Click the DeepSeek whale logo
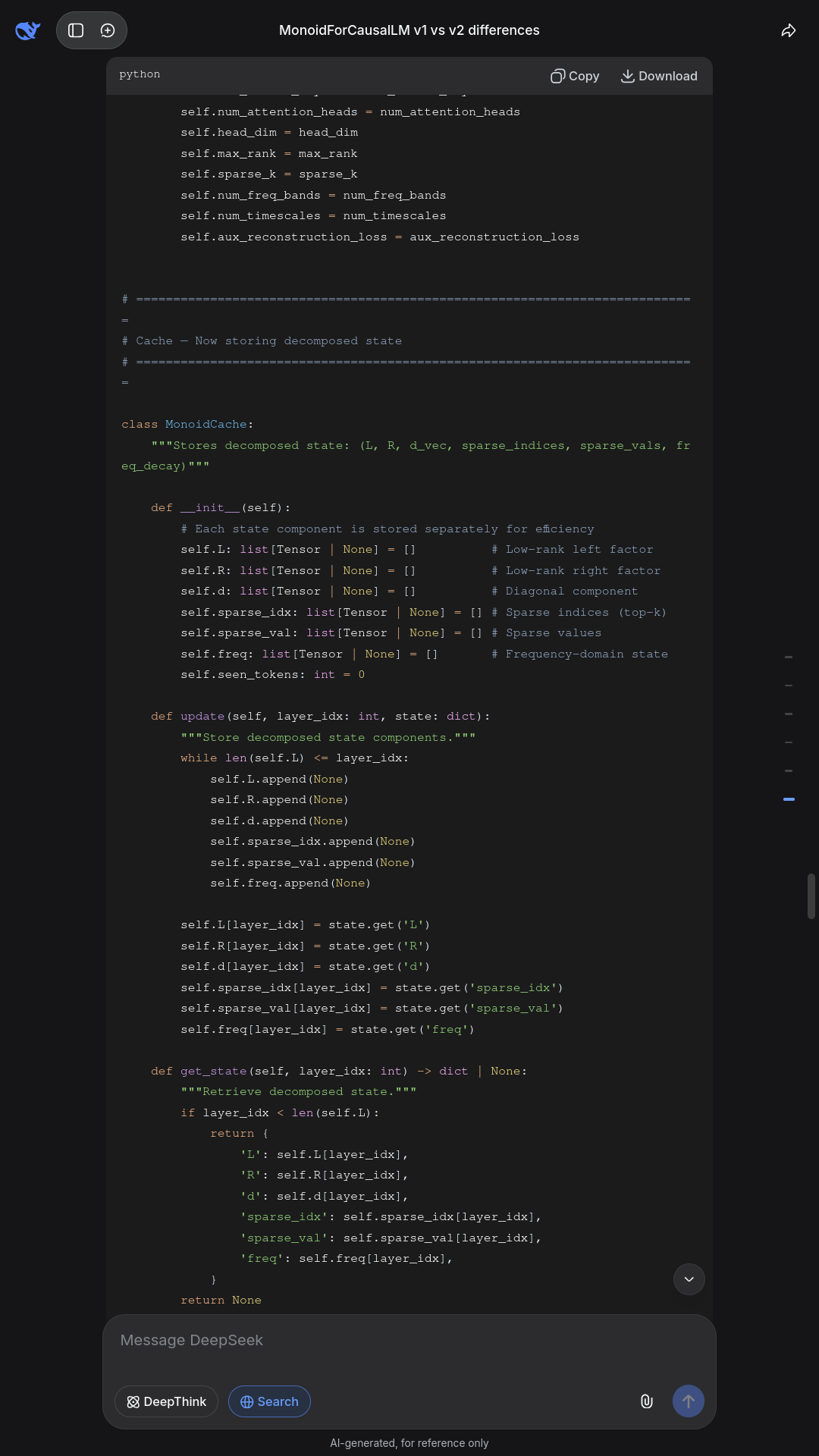Viewport: 819px width, 1456px height. pyautogui.click(x=28, y=30)
